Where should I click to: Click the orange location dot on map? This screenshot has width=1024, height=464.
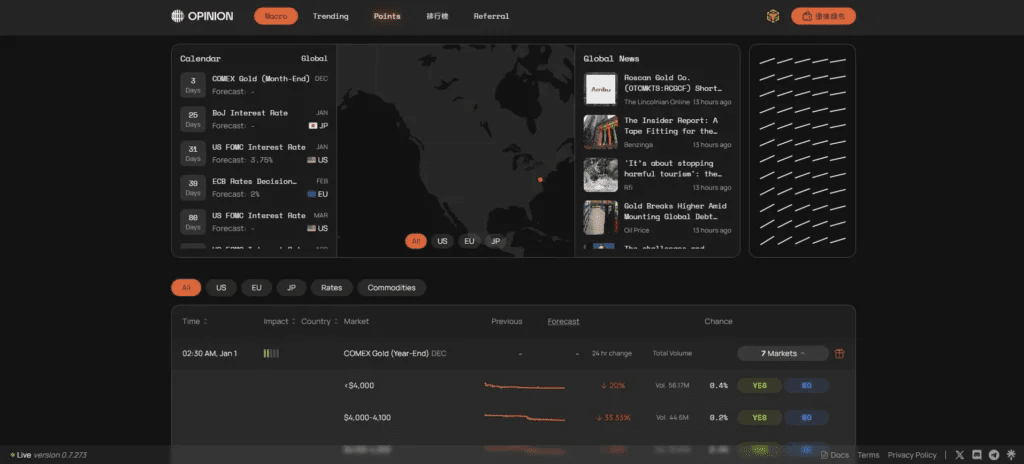coord(540,179)
